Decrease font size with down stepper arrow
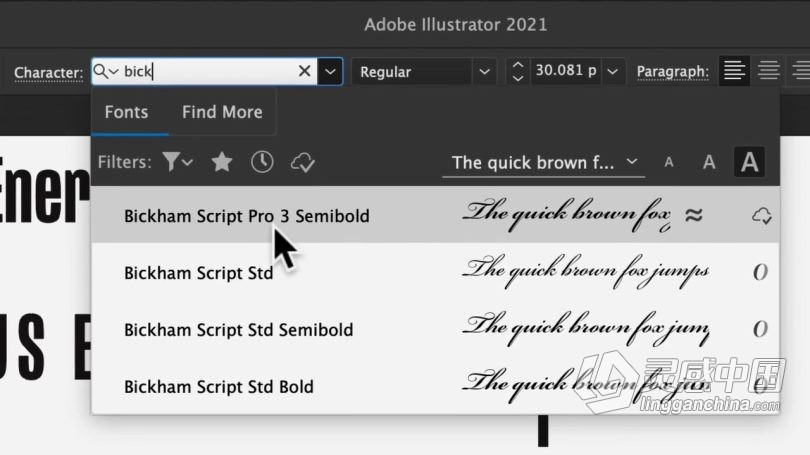This screenshot has width=810, height=455. pyautogui.click(x=518, y=78)
